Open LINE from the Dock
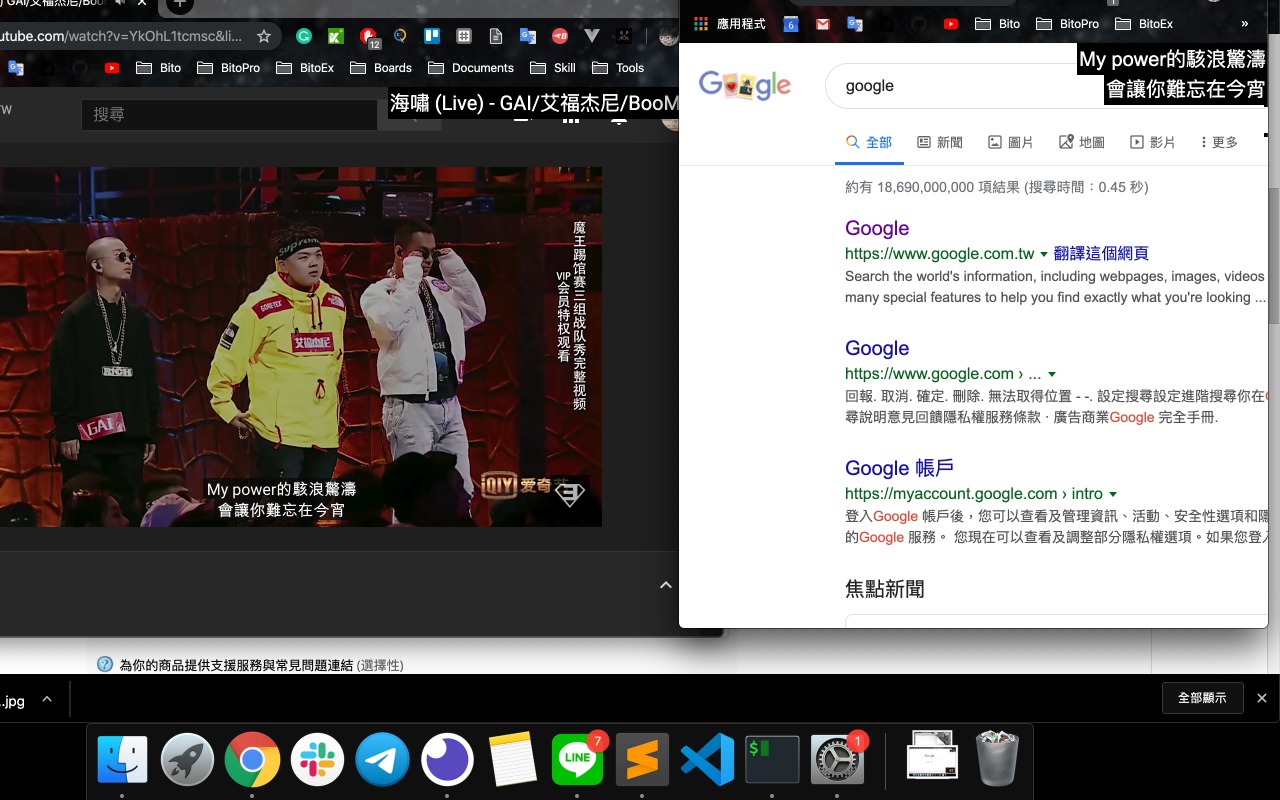The image size is (1280, 800). tap(577, 759)
